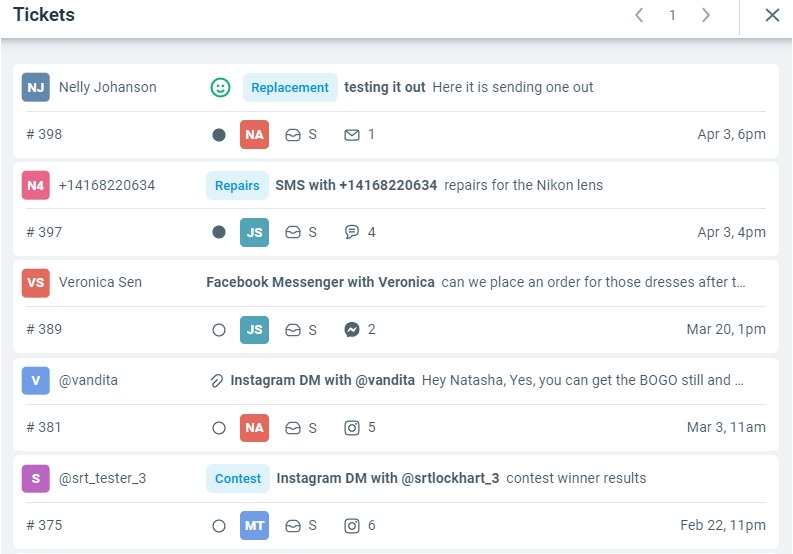Click the attachment paperclip icon on @vandita ticket
Screen dimensions: 793x554
click(216, 380)
